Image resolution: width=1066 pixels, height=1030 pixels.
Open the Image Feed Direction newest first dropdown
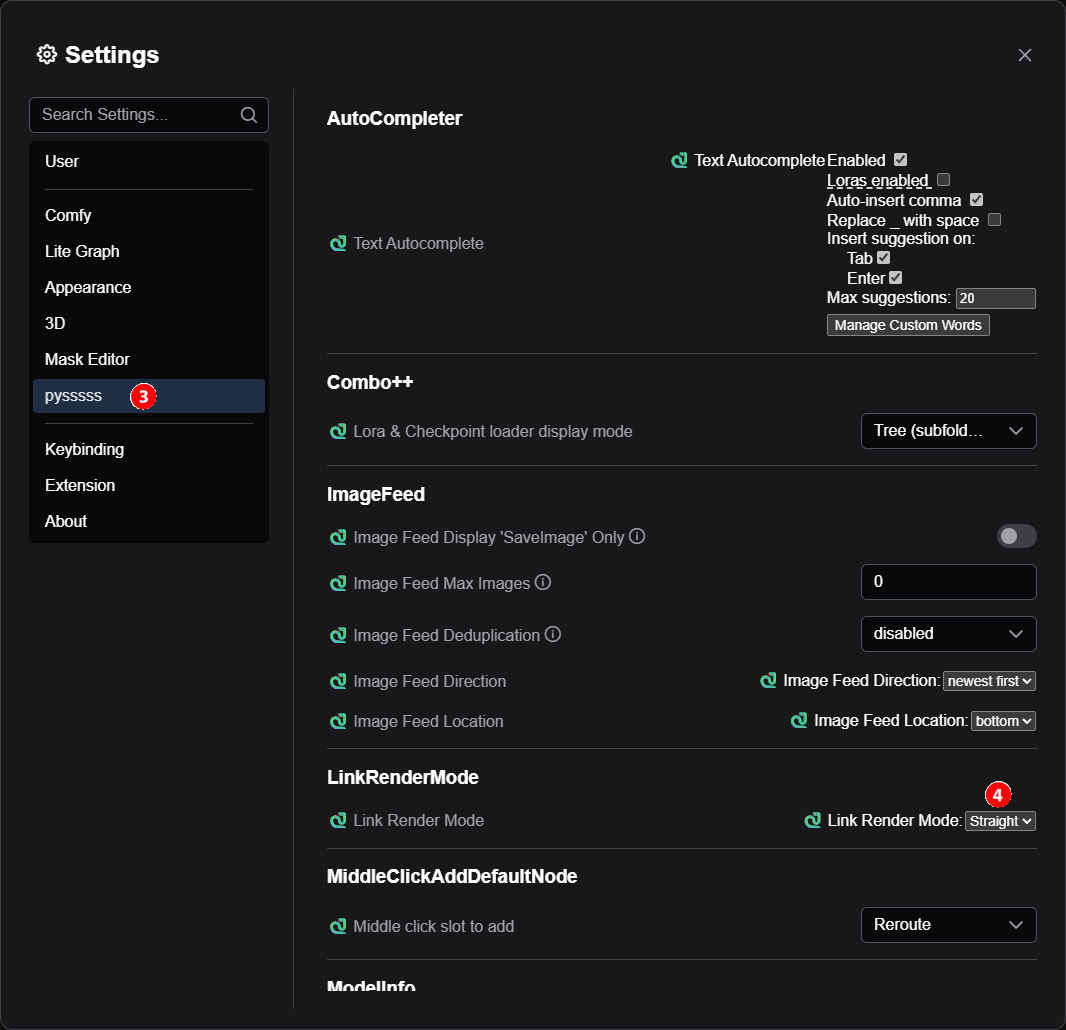(x=989, y=681)
